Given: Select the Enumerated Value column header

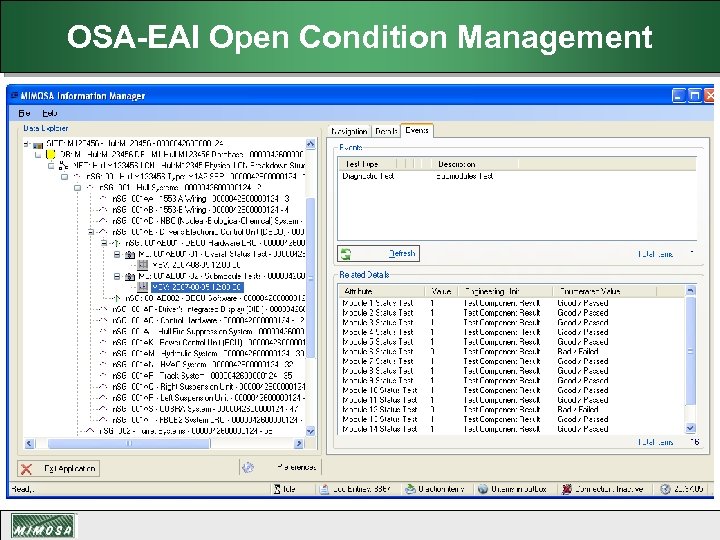Looking at the screenshot, I should coord(605,291).
